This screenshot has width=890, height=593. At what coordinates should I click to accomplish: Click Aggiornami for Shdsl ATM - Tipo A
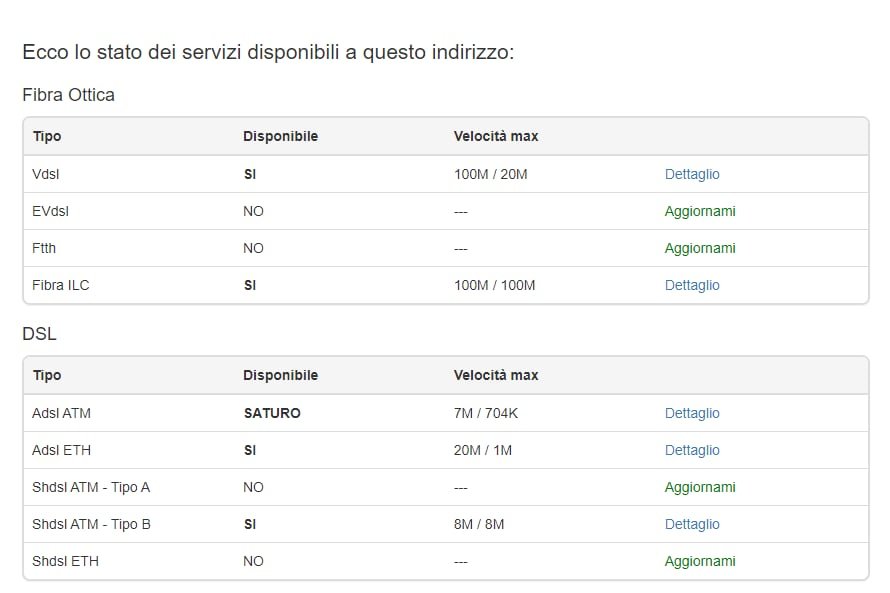point(700,487)
